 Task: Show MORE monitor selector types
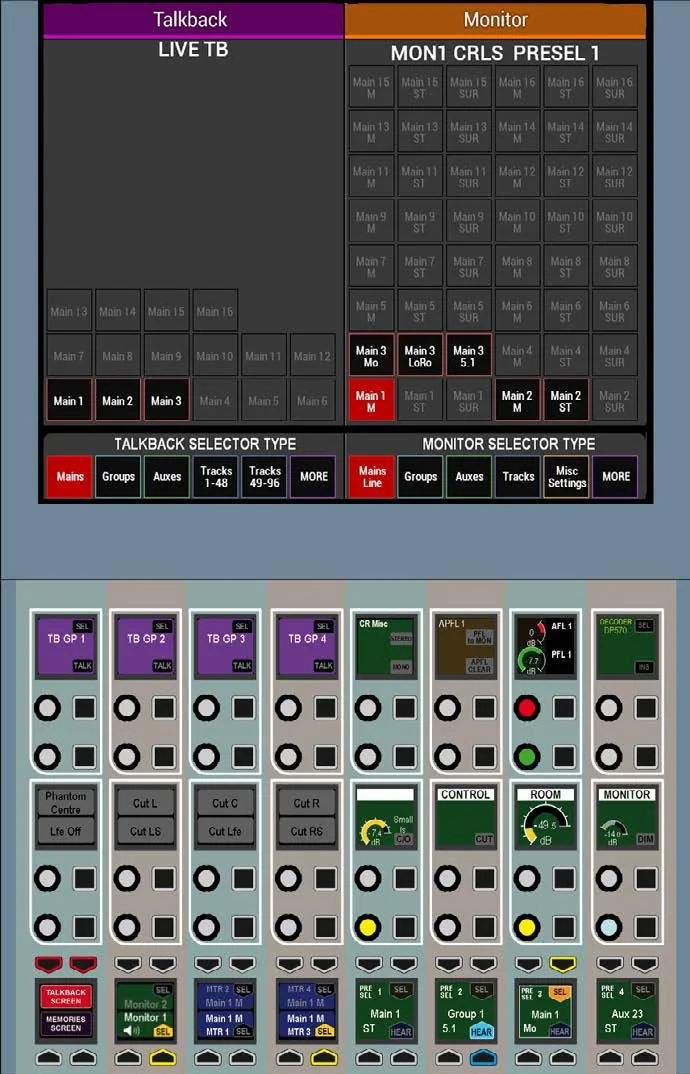pyautogui.click(x=615, y=477)
